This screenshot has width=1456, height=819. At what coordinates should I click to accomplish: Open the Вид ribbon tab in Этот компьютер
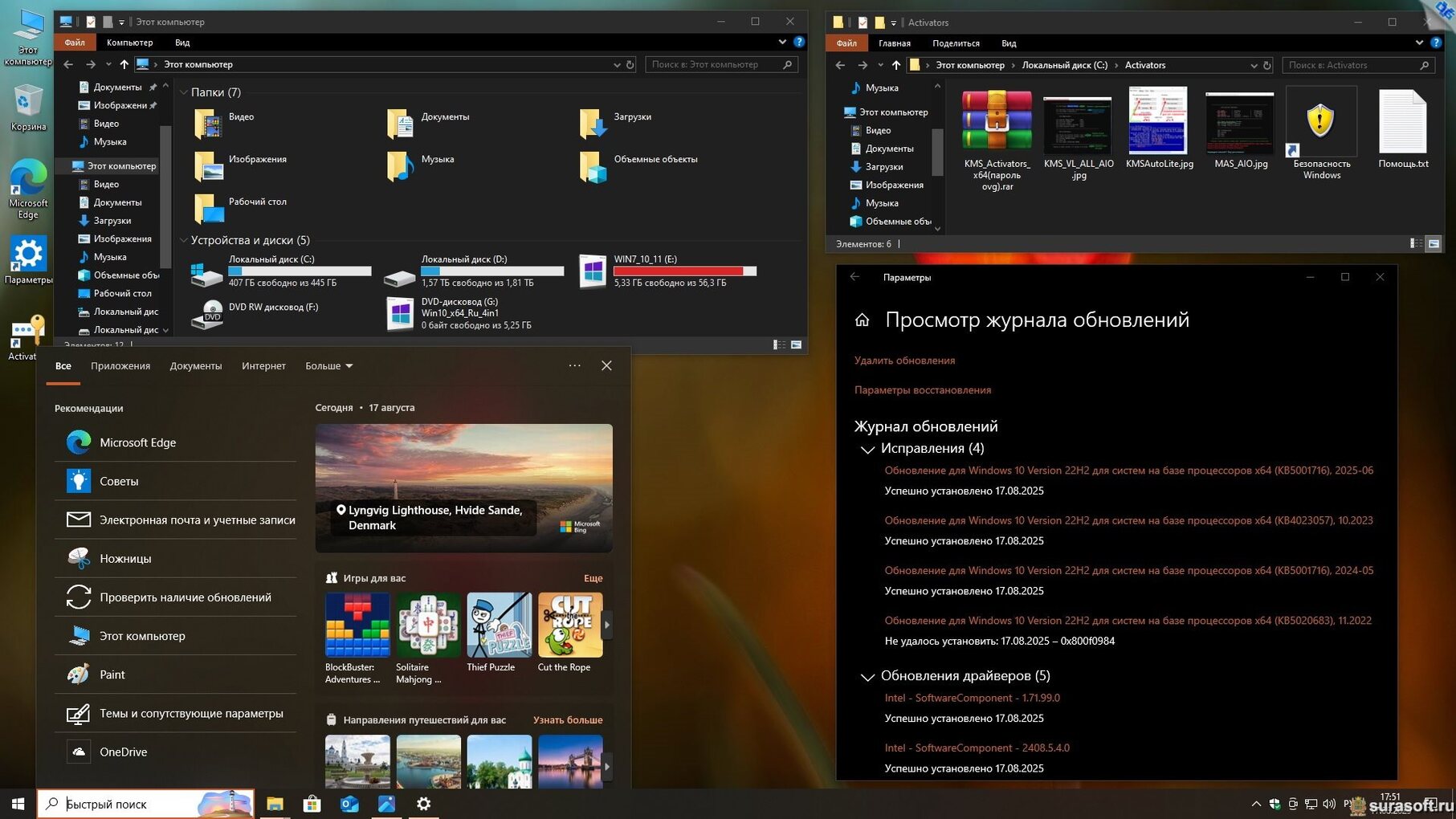[182, 43]
